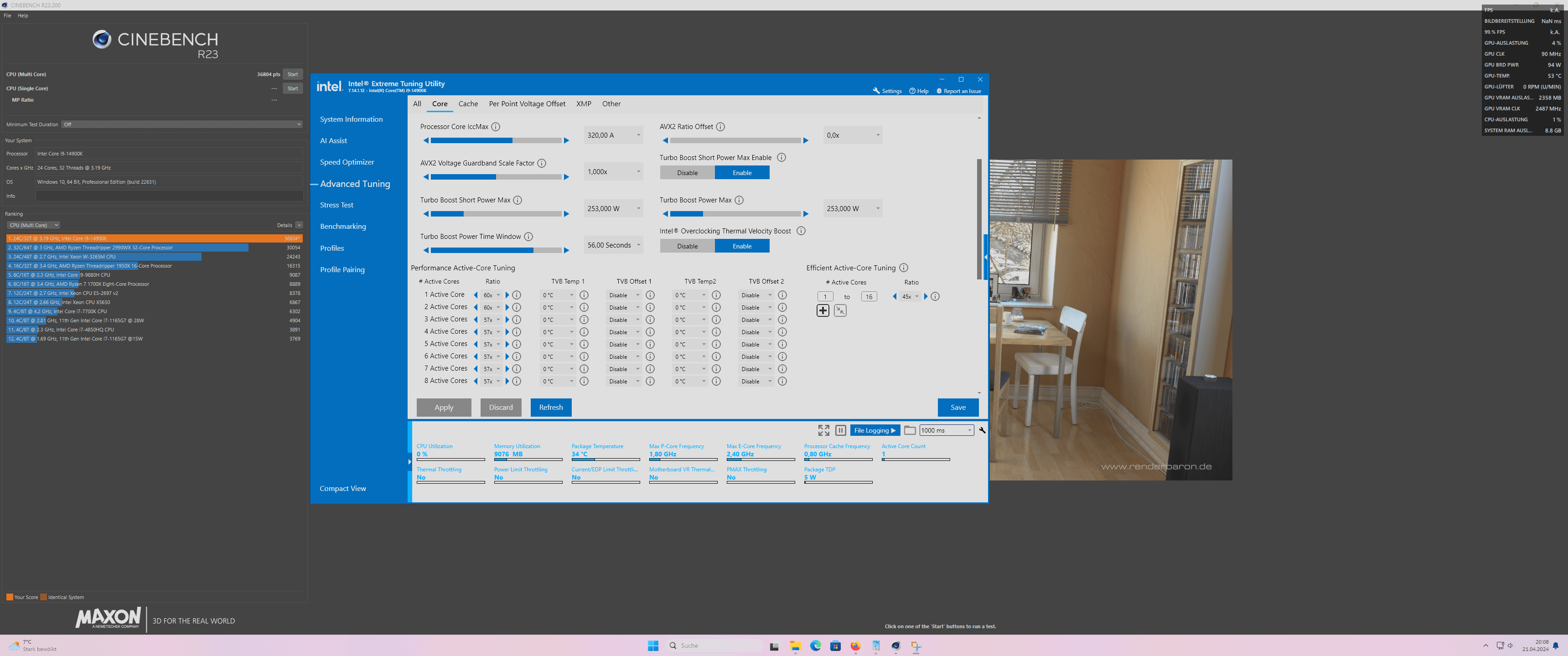
Task: Expand monitoring panel to full view
Action: pos(823,430)
